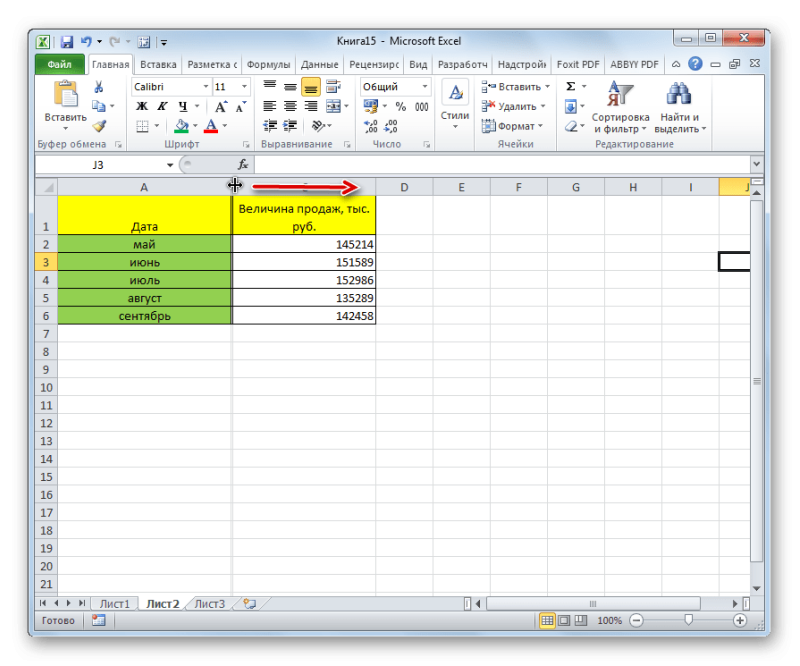
Task: Click the Удалить cells button
Action: (513, 106)
